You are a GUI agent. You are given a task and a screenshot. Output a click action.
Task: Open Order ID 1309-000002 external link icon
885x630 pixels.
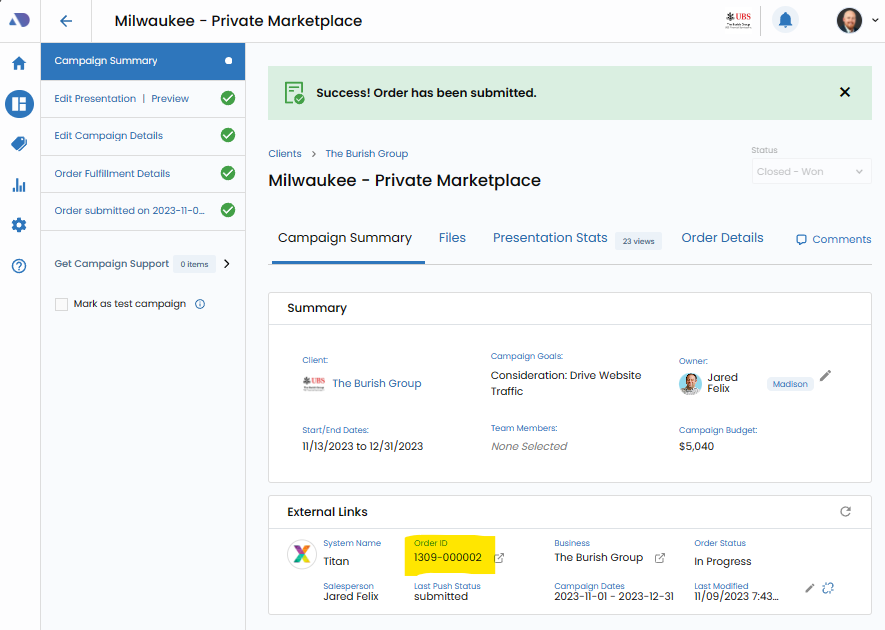coord(499,558)
